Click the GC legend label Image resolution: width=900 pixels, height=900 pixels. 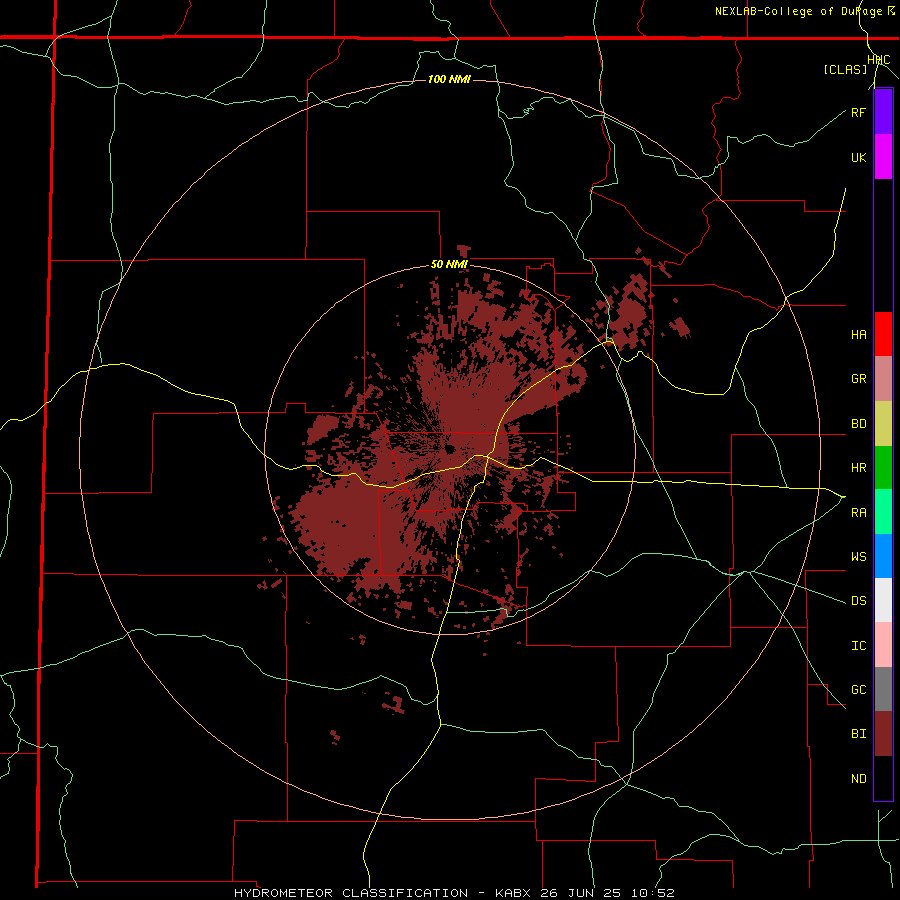click(x=858, y=690)
